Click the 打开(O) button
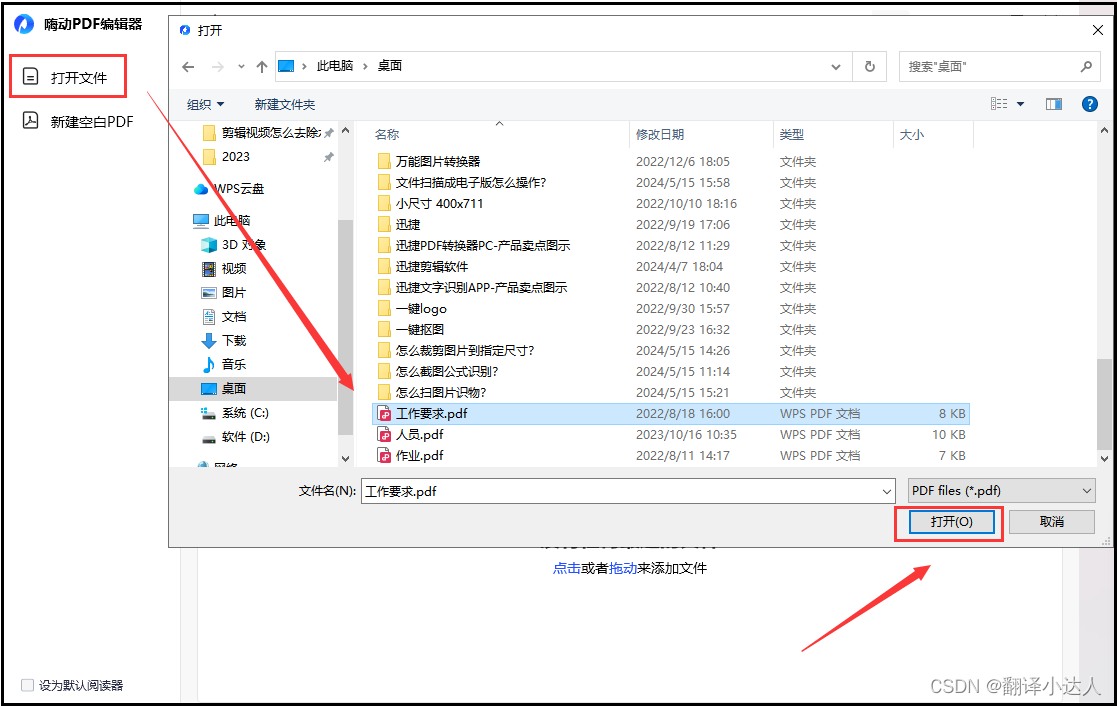This screenshot has width=1117, height=706. [x=951, y=521]
